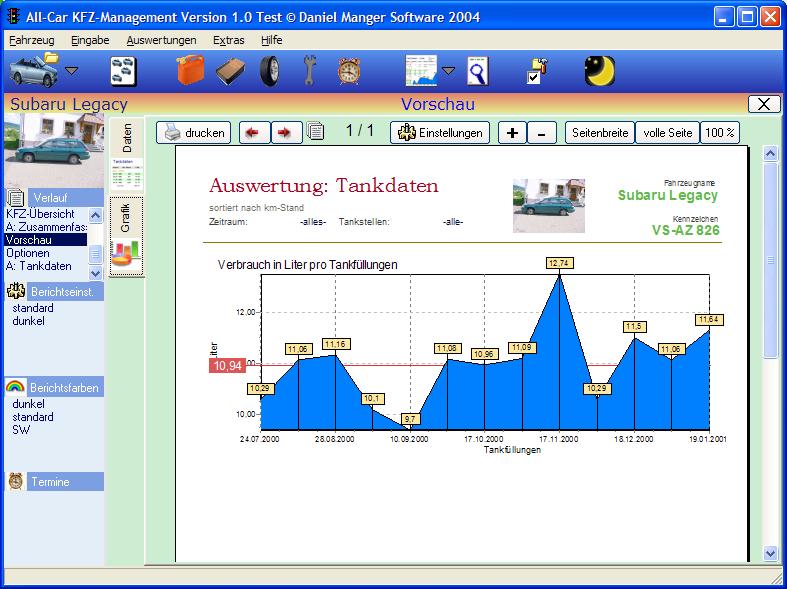Open Einstellungen report settings

point(440,133)
